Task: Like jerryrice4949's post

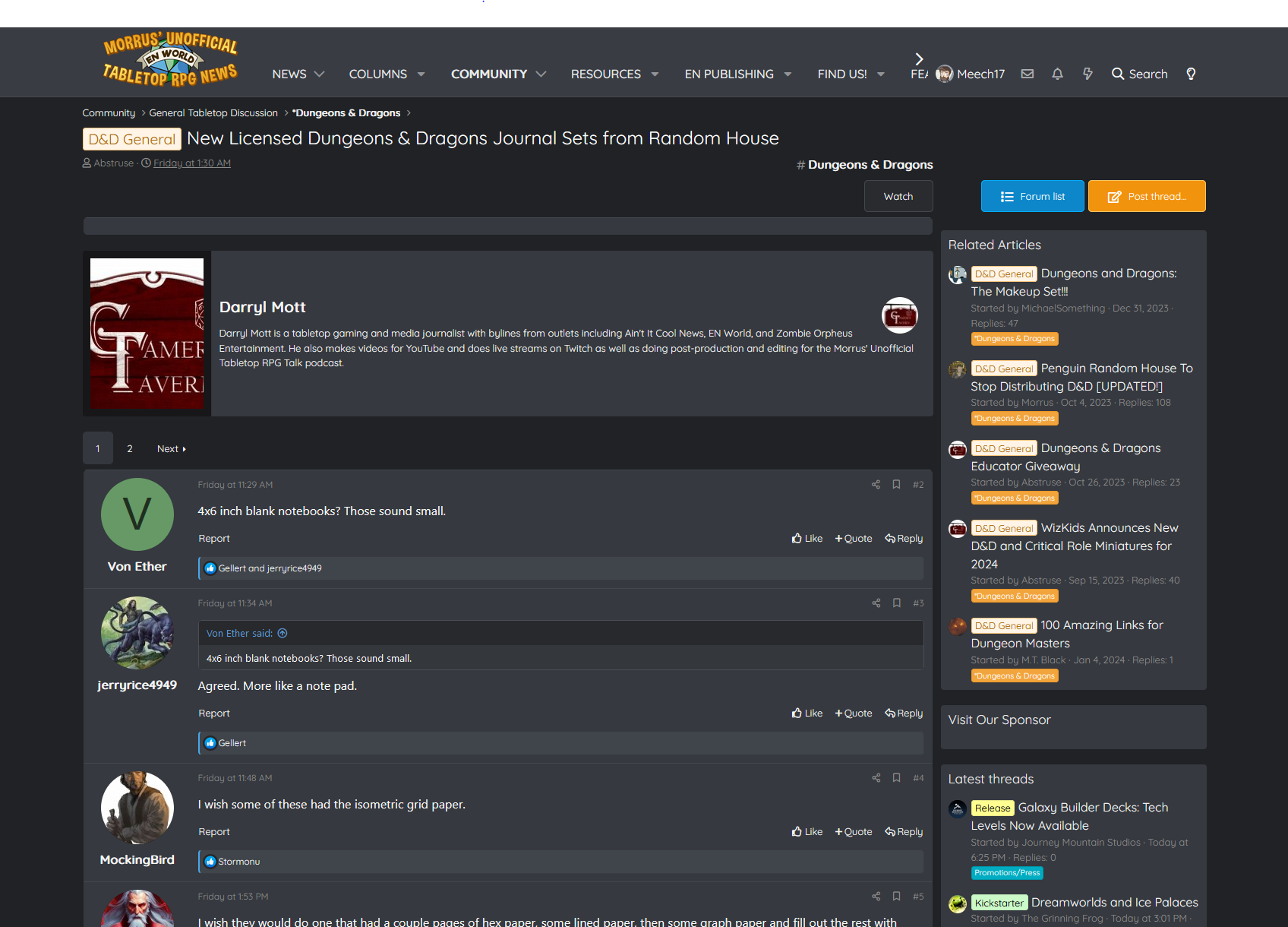Action: 807,713
